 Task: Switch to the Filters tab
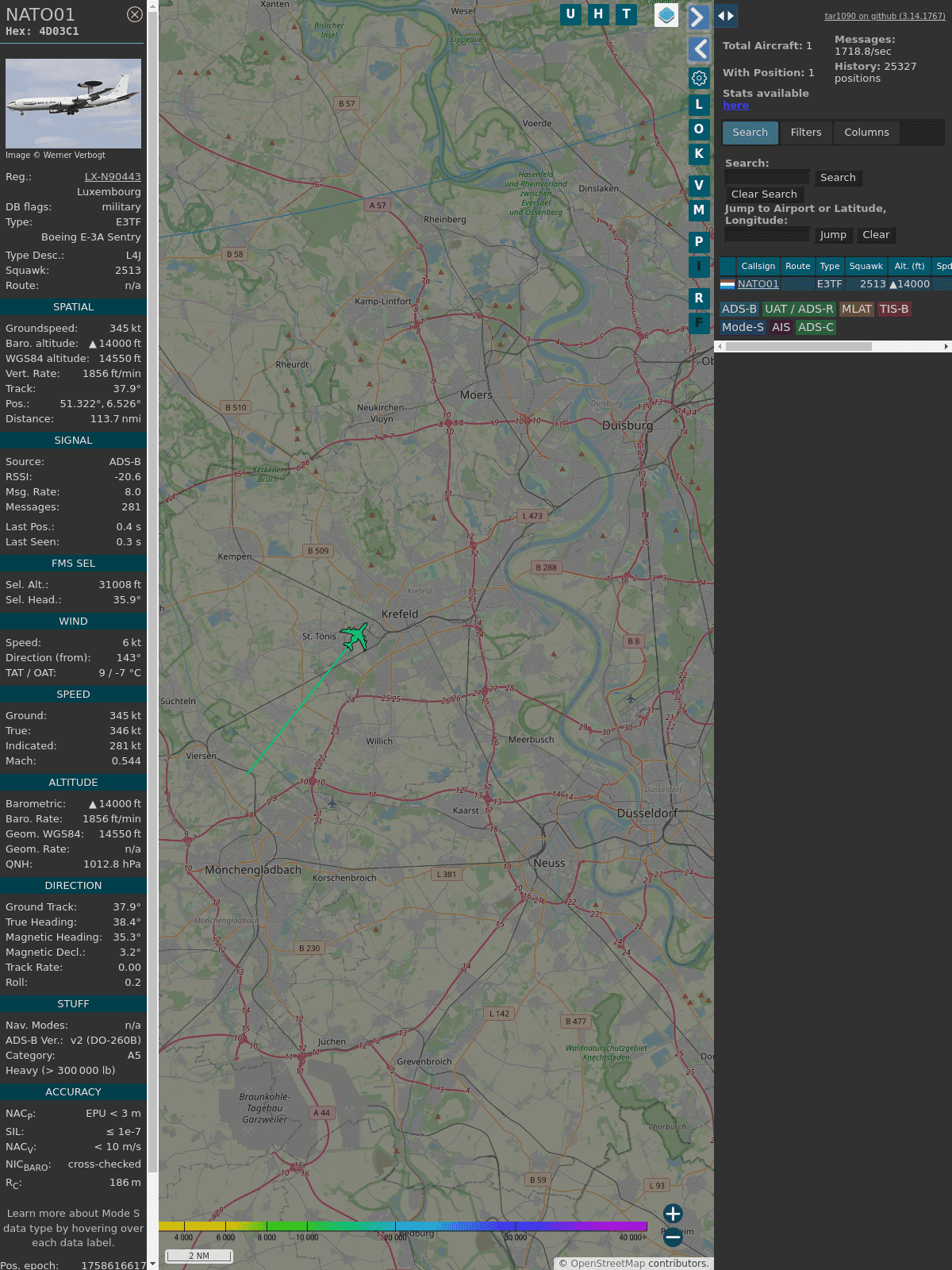pos(805,133)
